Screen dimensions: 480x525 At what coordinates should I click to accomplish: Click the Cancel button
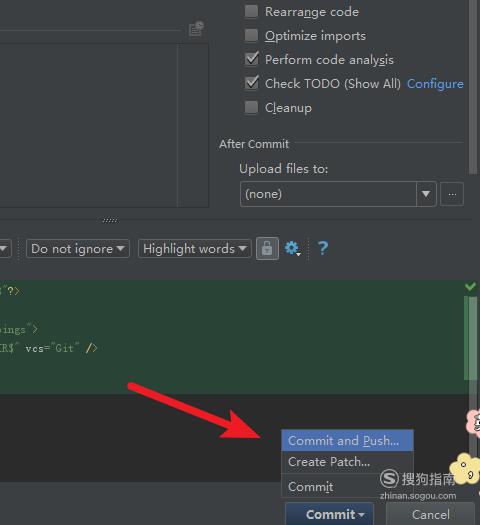click(x=430, y=514)
